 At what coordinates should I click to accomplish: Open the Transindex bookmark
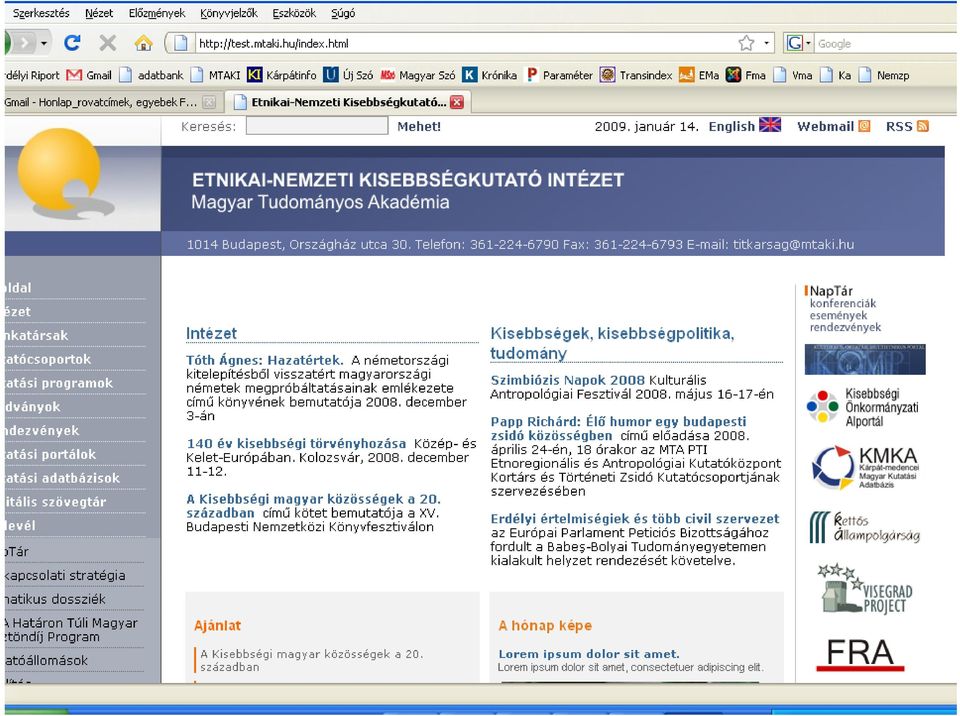click(x=636, y=75)
